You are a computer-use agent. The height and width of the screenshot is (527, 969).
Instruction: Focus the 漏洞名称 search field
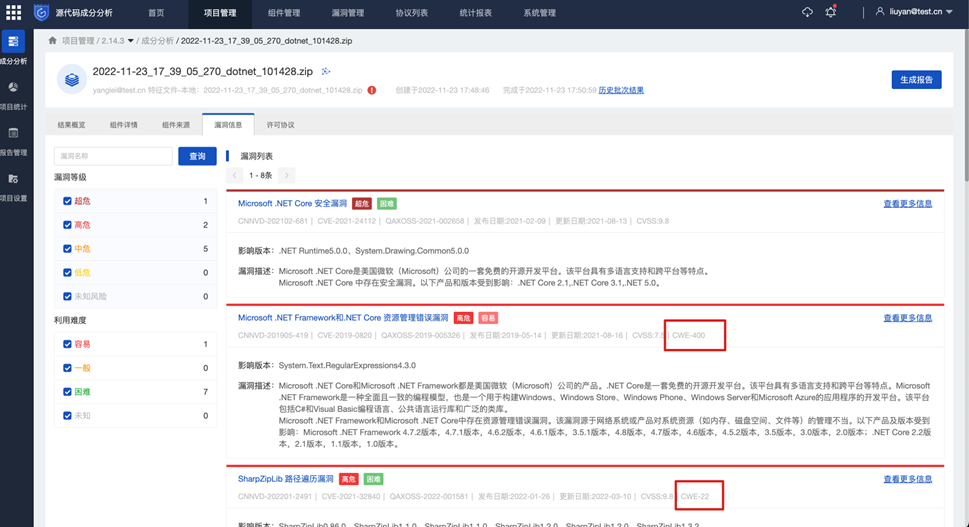113,156
